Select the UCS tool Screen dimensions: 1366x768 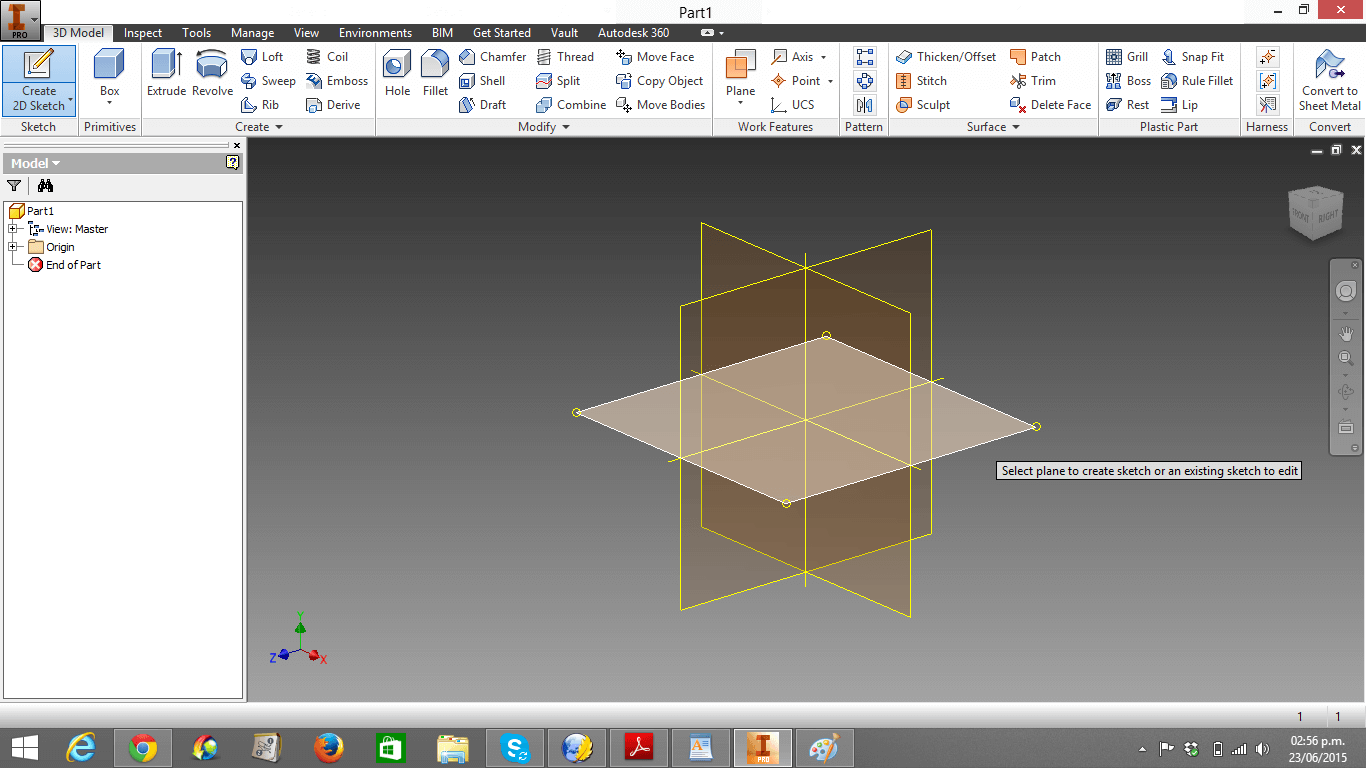(792, 105)
